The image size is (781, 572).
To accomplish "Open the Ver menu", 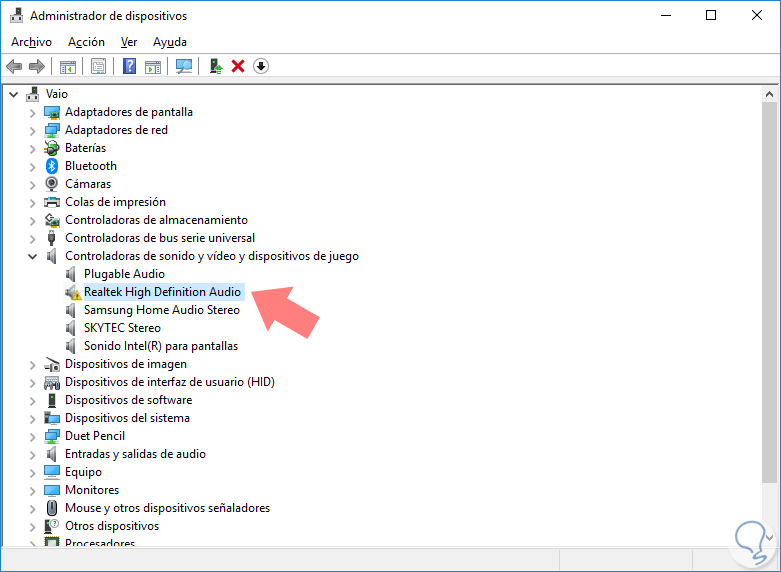I will click(x=129, y=42).
